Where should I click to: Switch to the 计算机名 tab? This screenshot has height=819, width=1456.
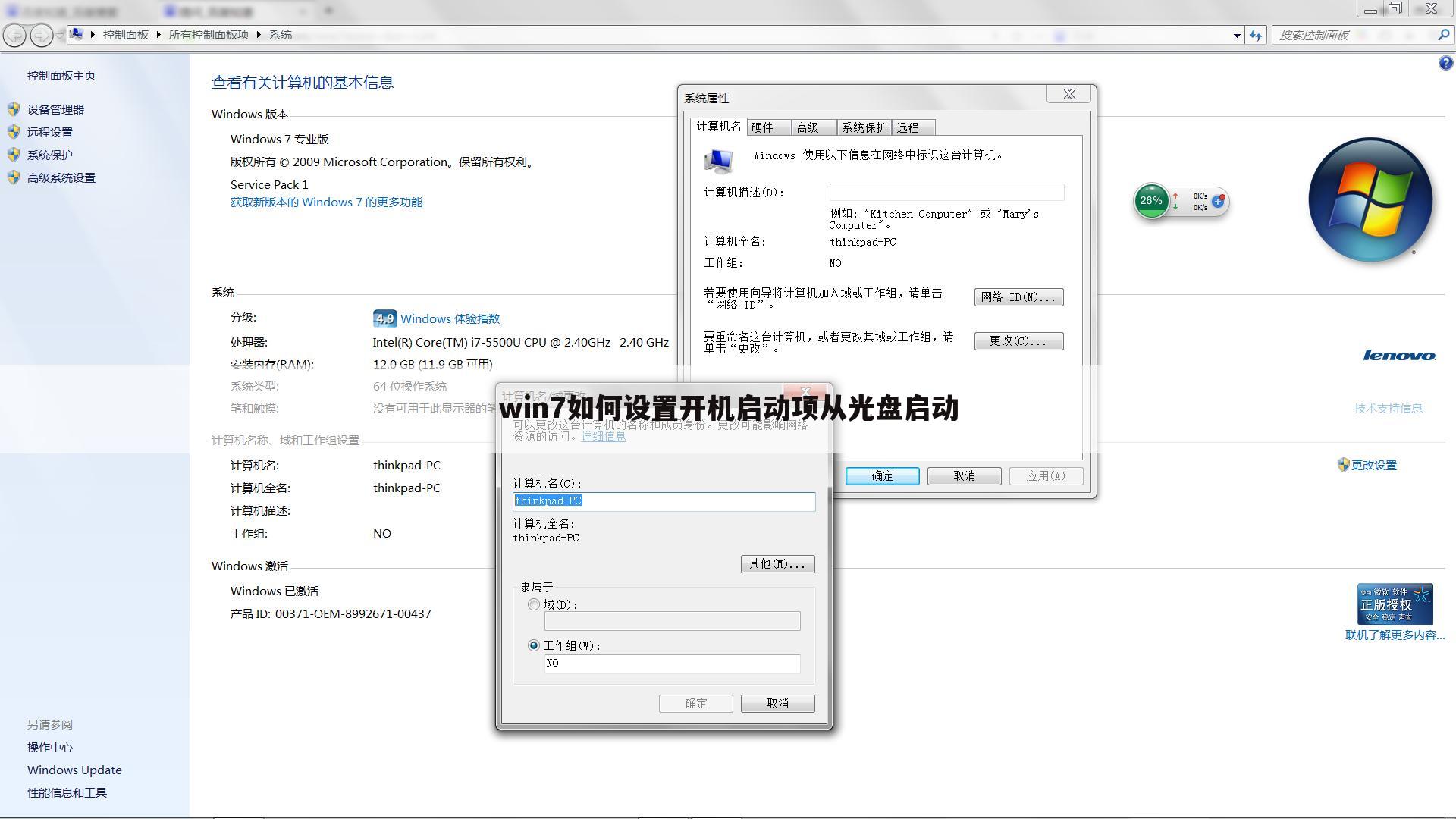pos(719,127)
